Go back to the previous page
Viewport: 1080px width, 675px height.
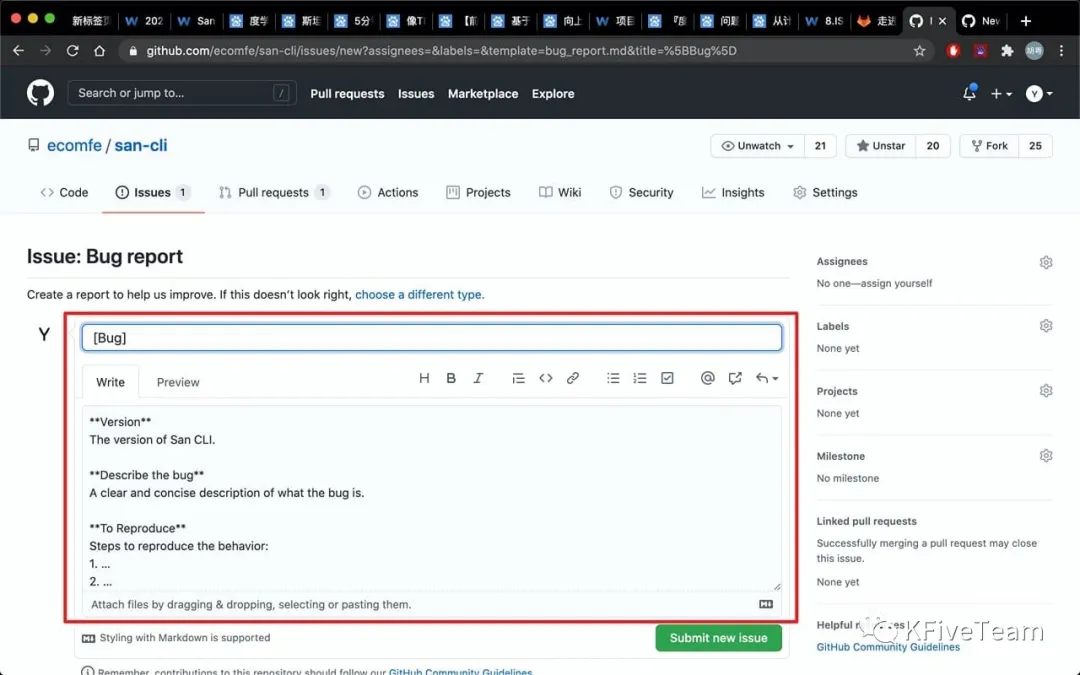pos(19,51)
